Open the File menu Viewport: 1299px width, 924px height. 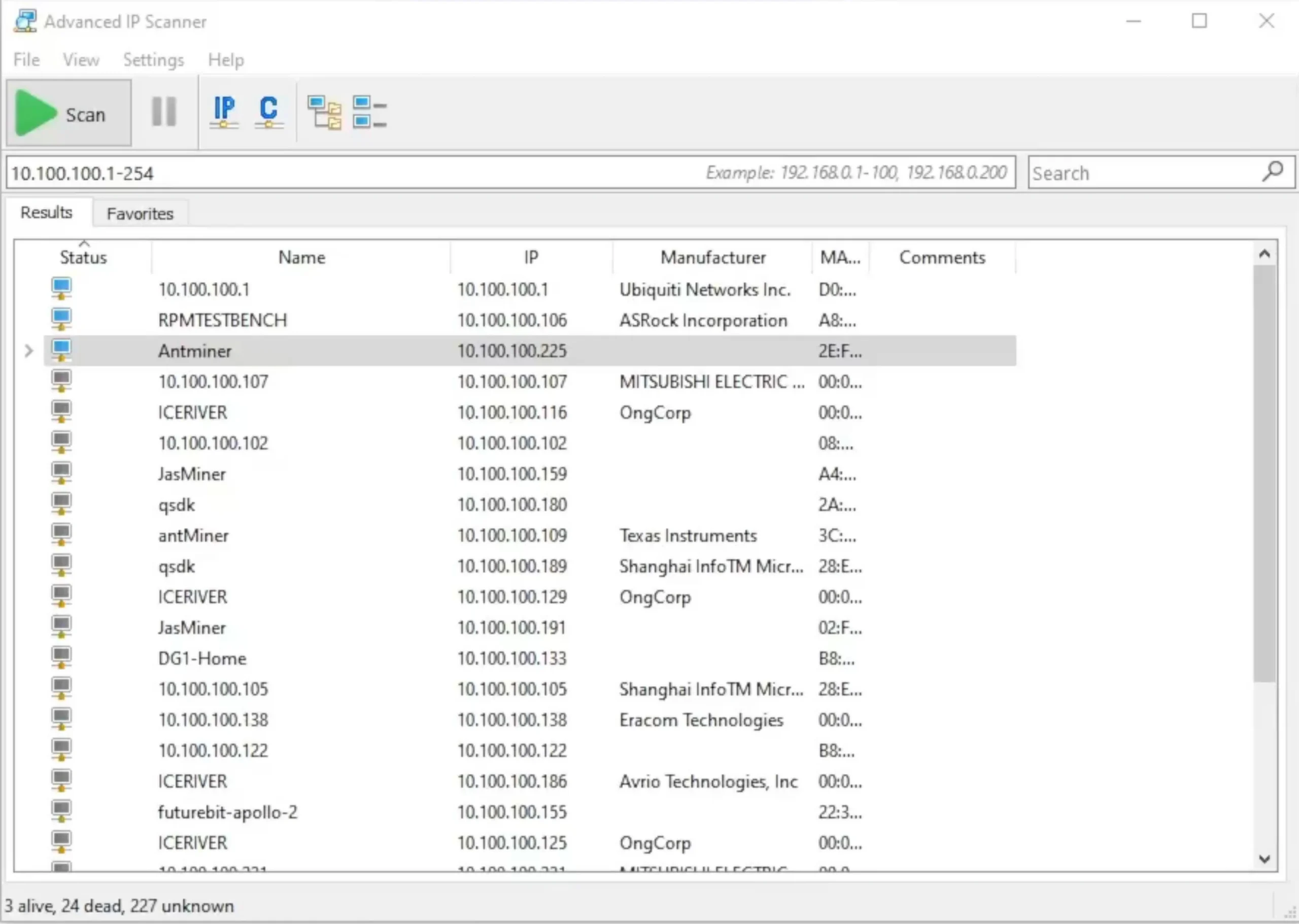click(x=27, y=60)
